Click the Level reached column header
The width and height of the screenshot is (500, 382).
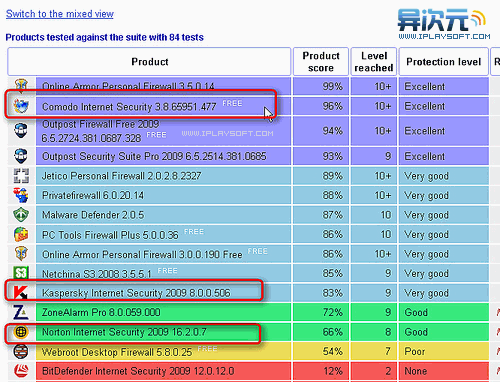[x=374, y=62]
